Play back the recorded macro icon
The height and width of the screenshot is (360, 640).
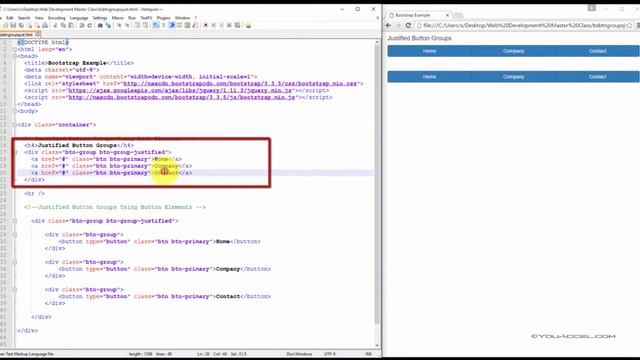221,25
